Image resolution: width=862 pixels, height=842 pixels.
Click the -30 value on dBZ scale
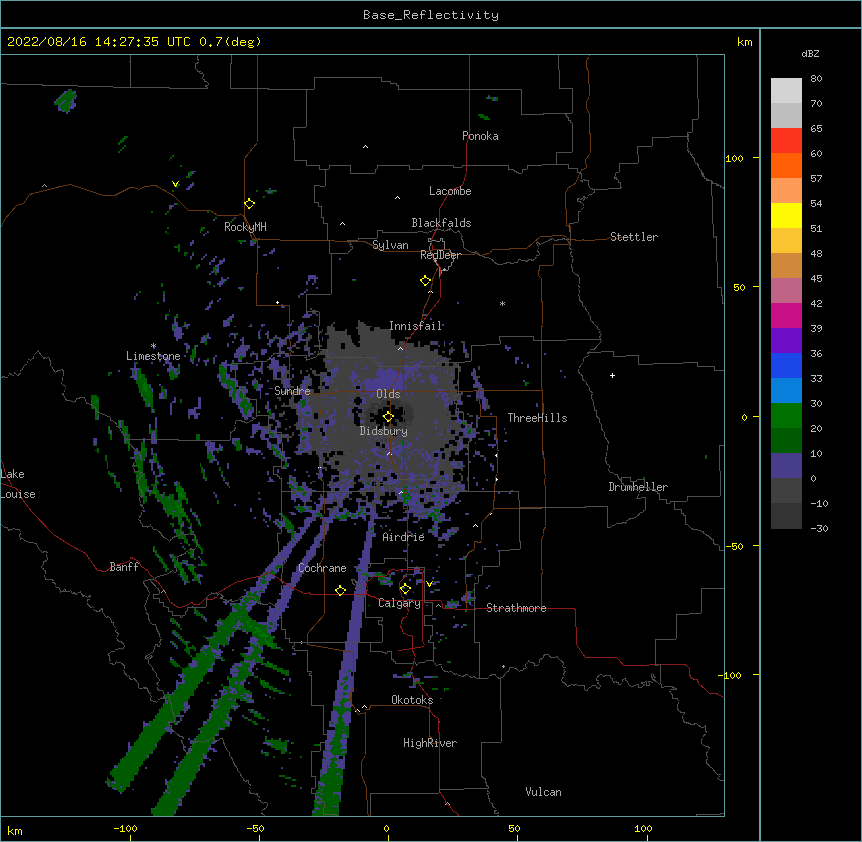coord(819,528)
